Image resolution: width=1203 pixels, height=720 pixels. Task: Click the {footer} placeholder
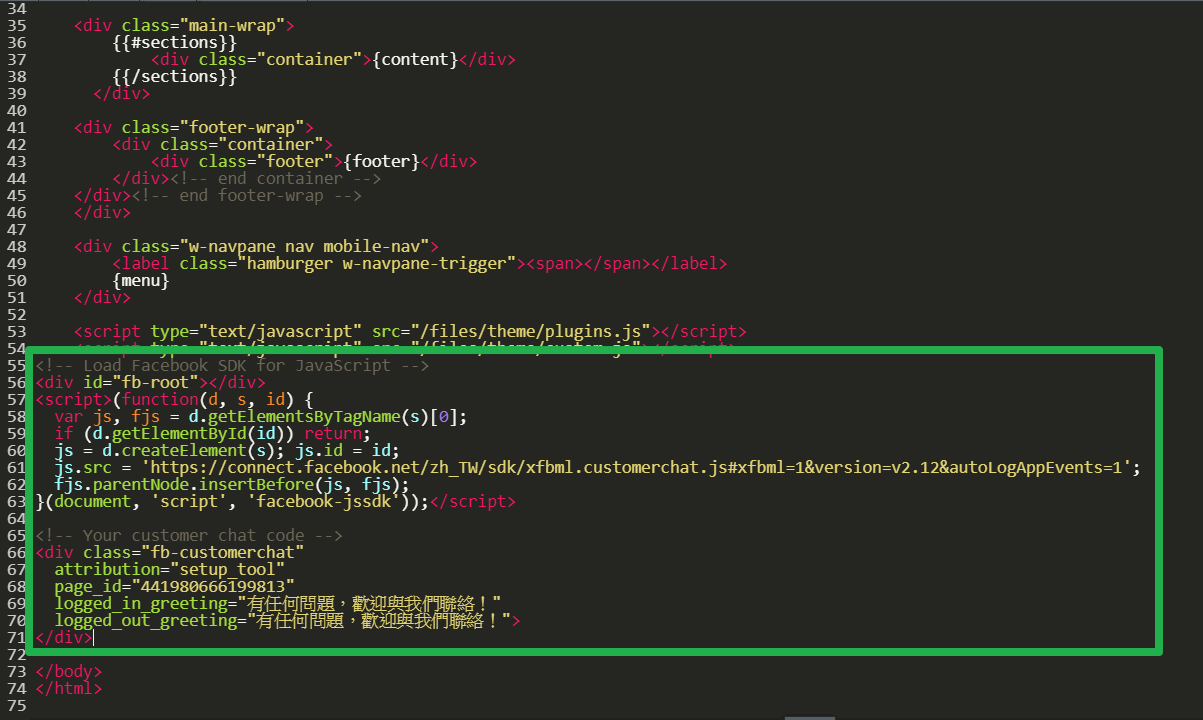pos(380,161)
